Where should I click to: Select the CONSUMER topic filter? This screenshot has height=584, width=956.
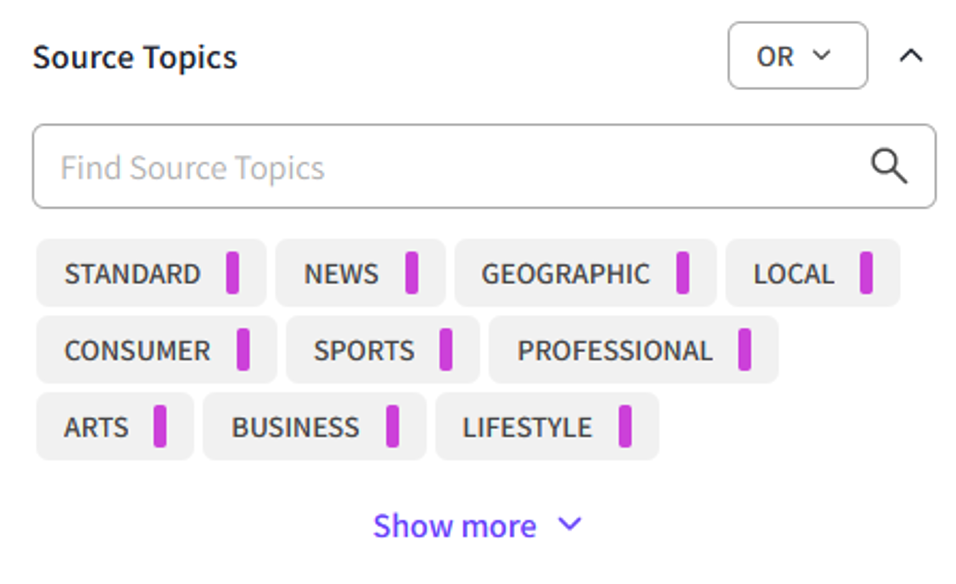point(137,350)
